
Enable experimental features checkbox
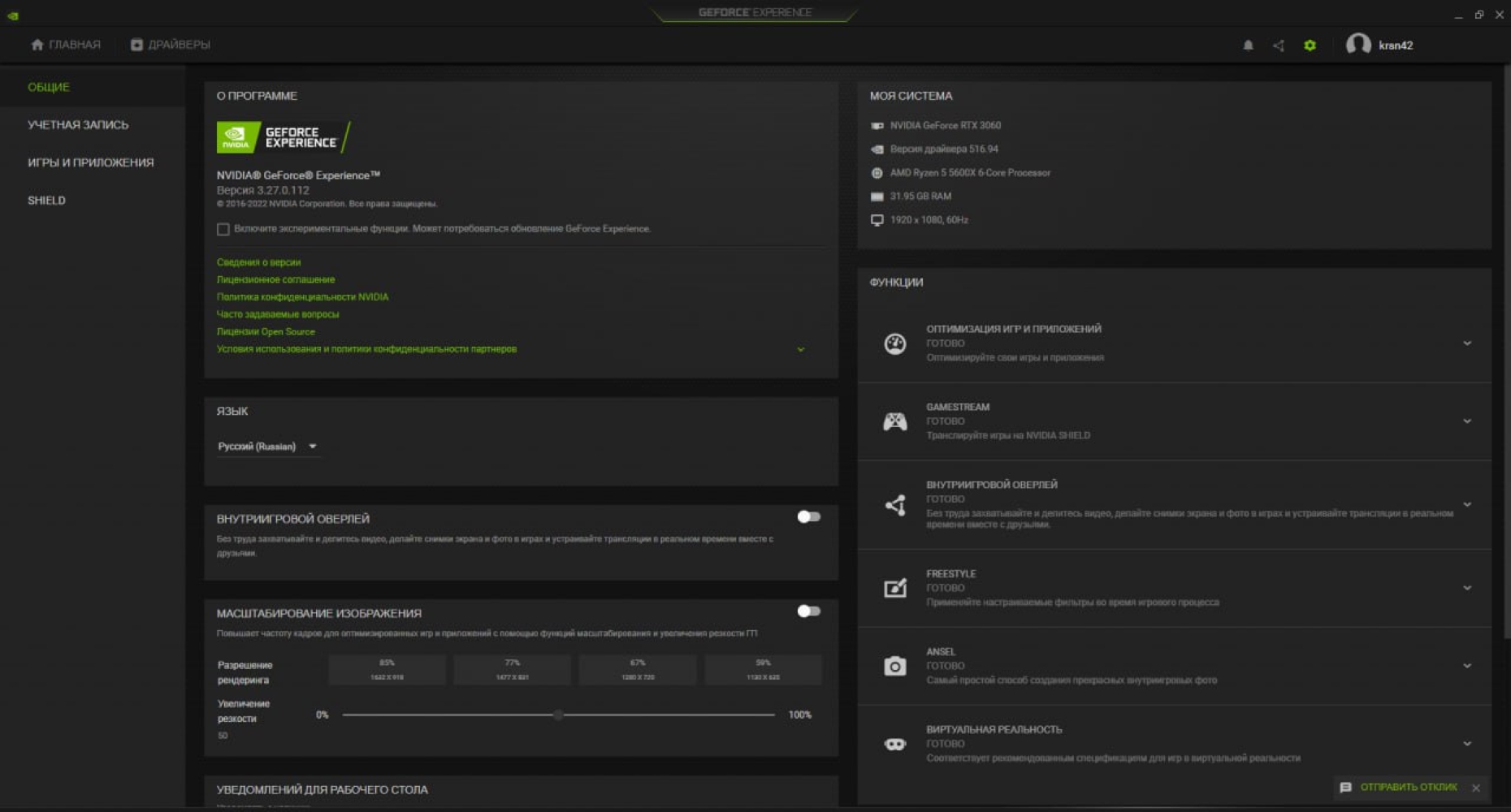tap(223, 229)
